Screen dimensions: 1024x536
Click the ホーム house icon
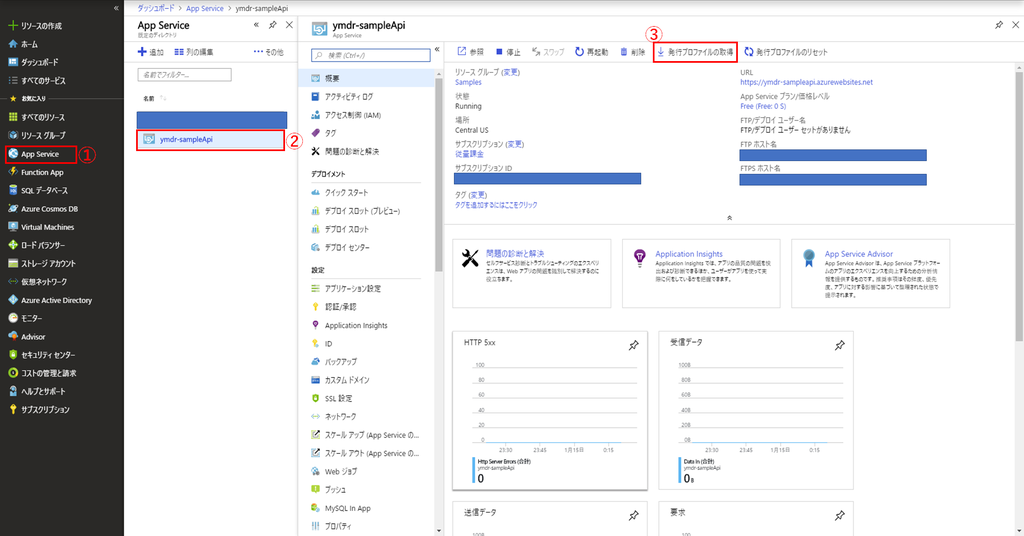pyautogui.click(x=12, y=44)
